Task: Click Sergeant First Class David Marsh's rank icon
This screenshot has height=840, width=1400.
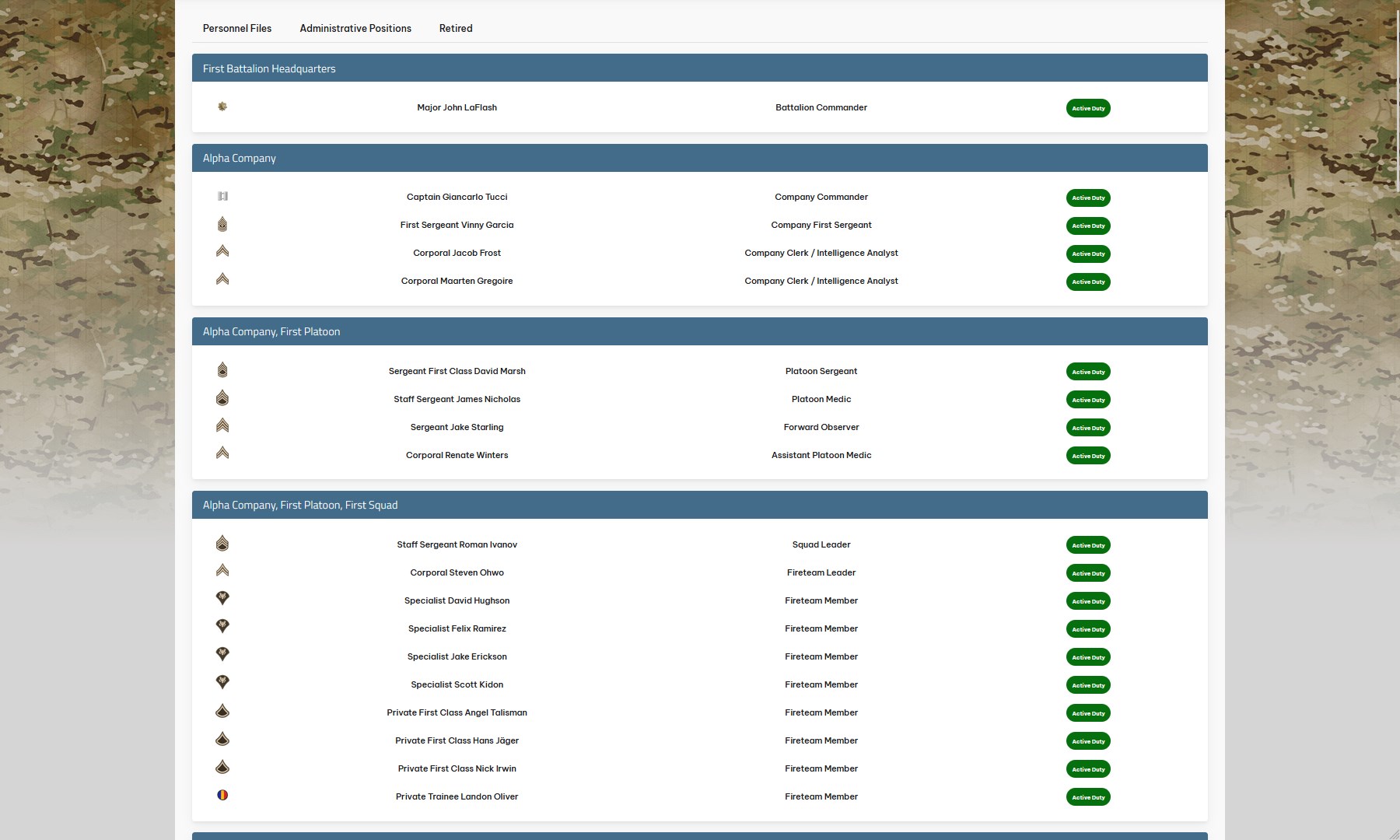Action: click(x=222, y=370)
